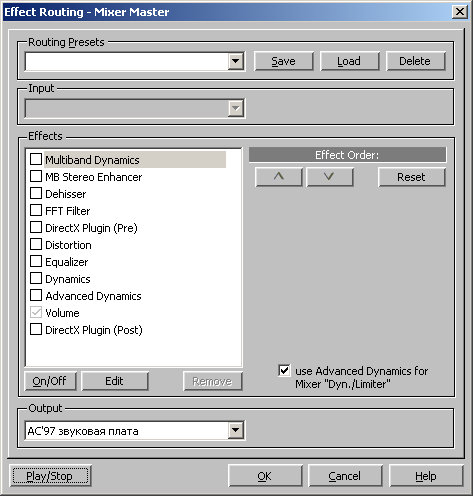Move effect down with the down arrow button
This screenshot has width=473, height=496.
(330, 177)
